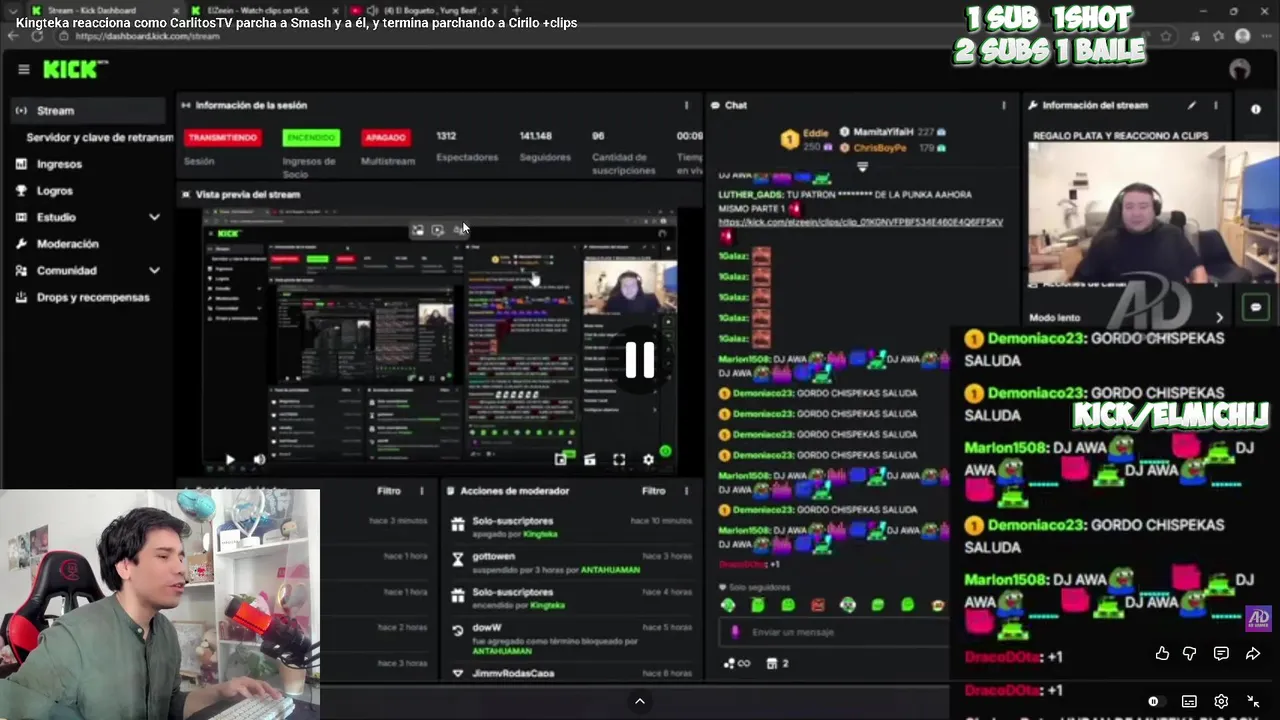Click the preview clip icon

click(590, 460)
